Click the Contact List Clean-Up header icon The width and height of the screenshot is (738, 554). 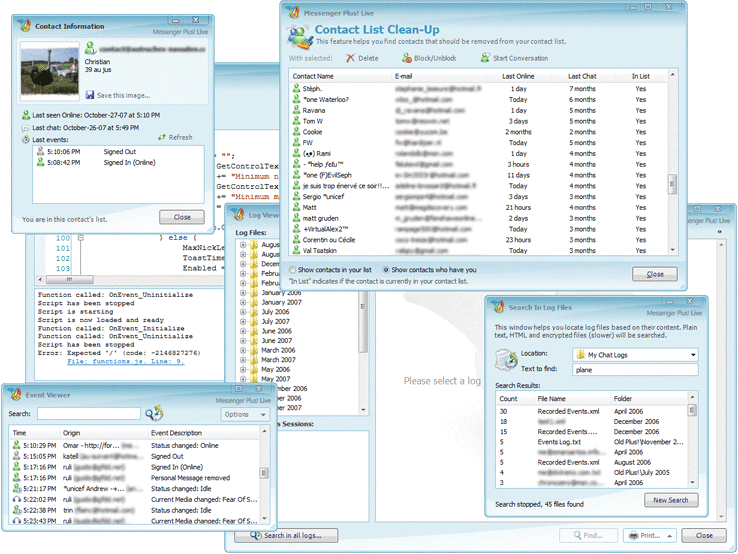pyautogui.click(x=300, y=37)
